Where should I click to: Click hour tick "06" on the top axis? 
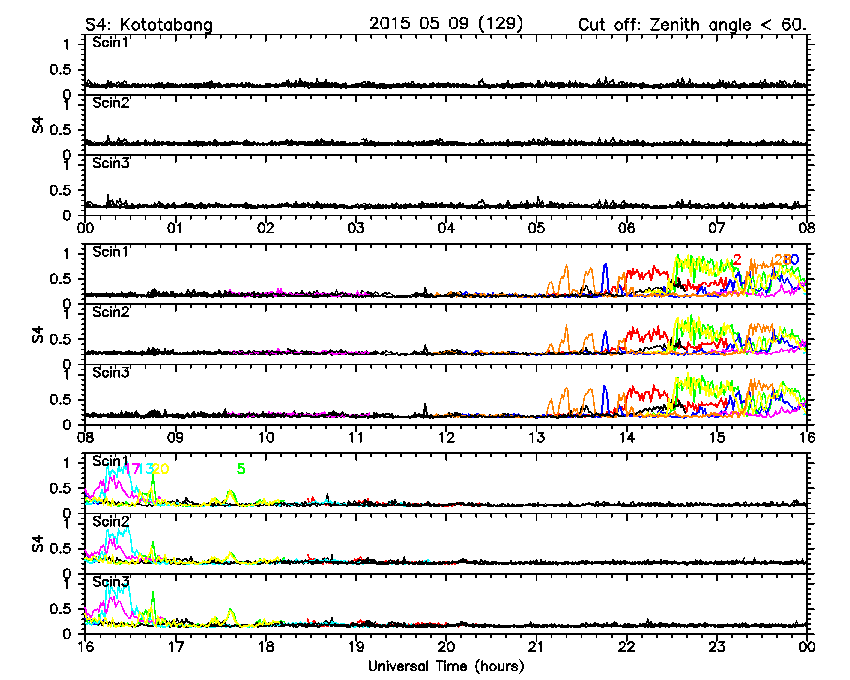pos(627,228)
